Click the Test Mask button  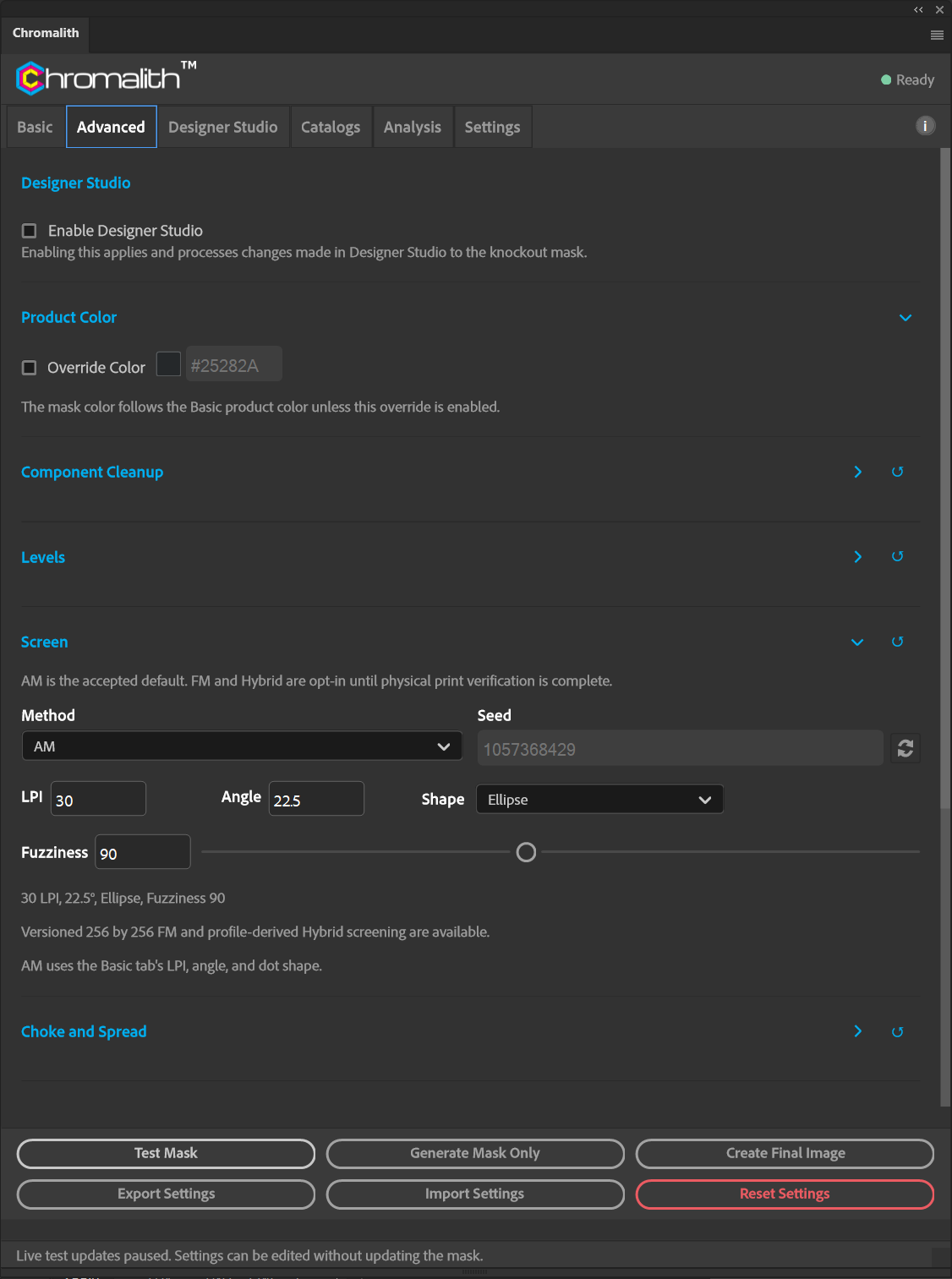(x=166, y=1153)
